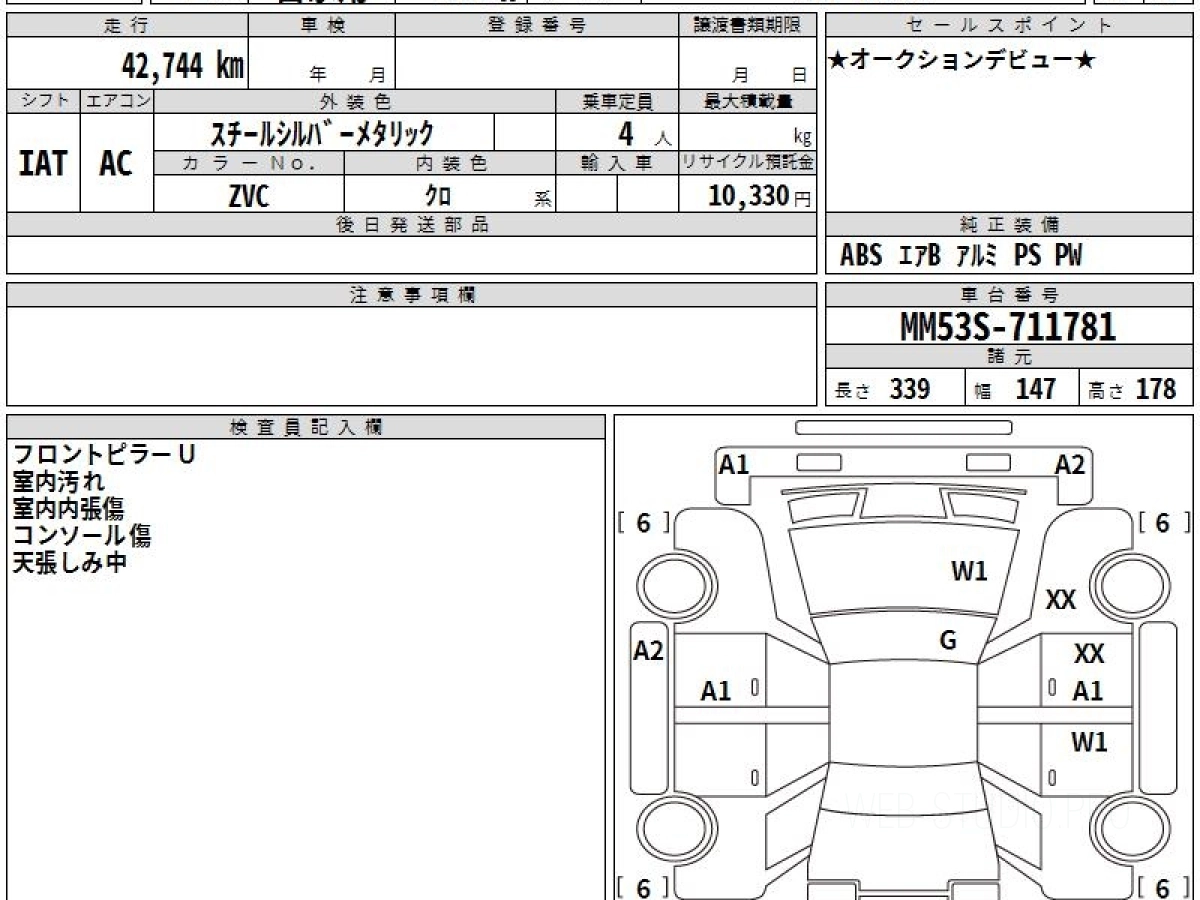Click the inspector note 天張しみ中
This screenshot has width=1200, height=900.
70,562
